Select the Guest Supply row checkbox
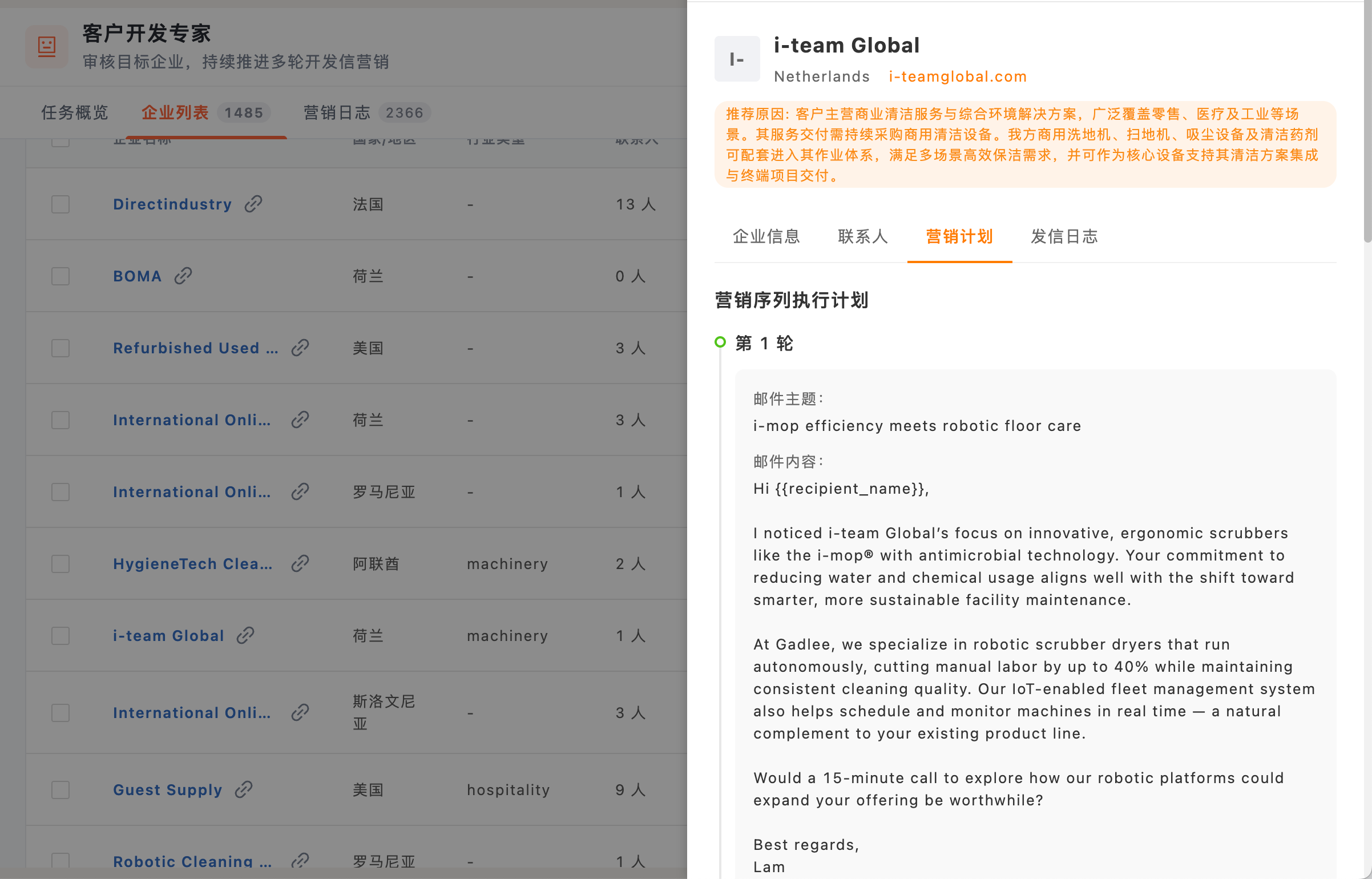 click(60, 790)
